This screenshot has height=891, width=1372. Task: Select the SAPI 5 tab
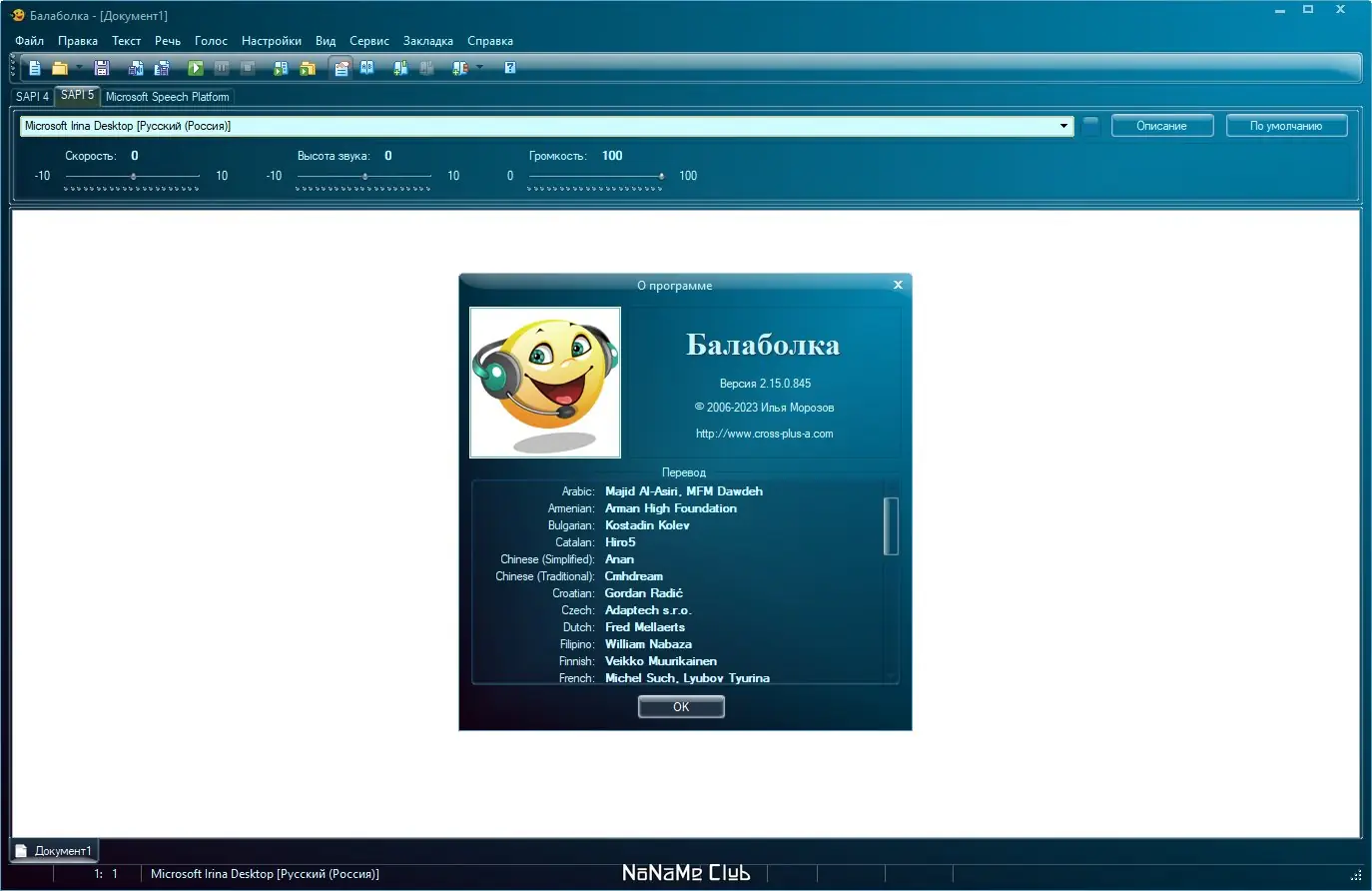coord(77,95)
